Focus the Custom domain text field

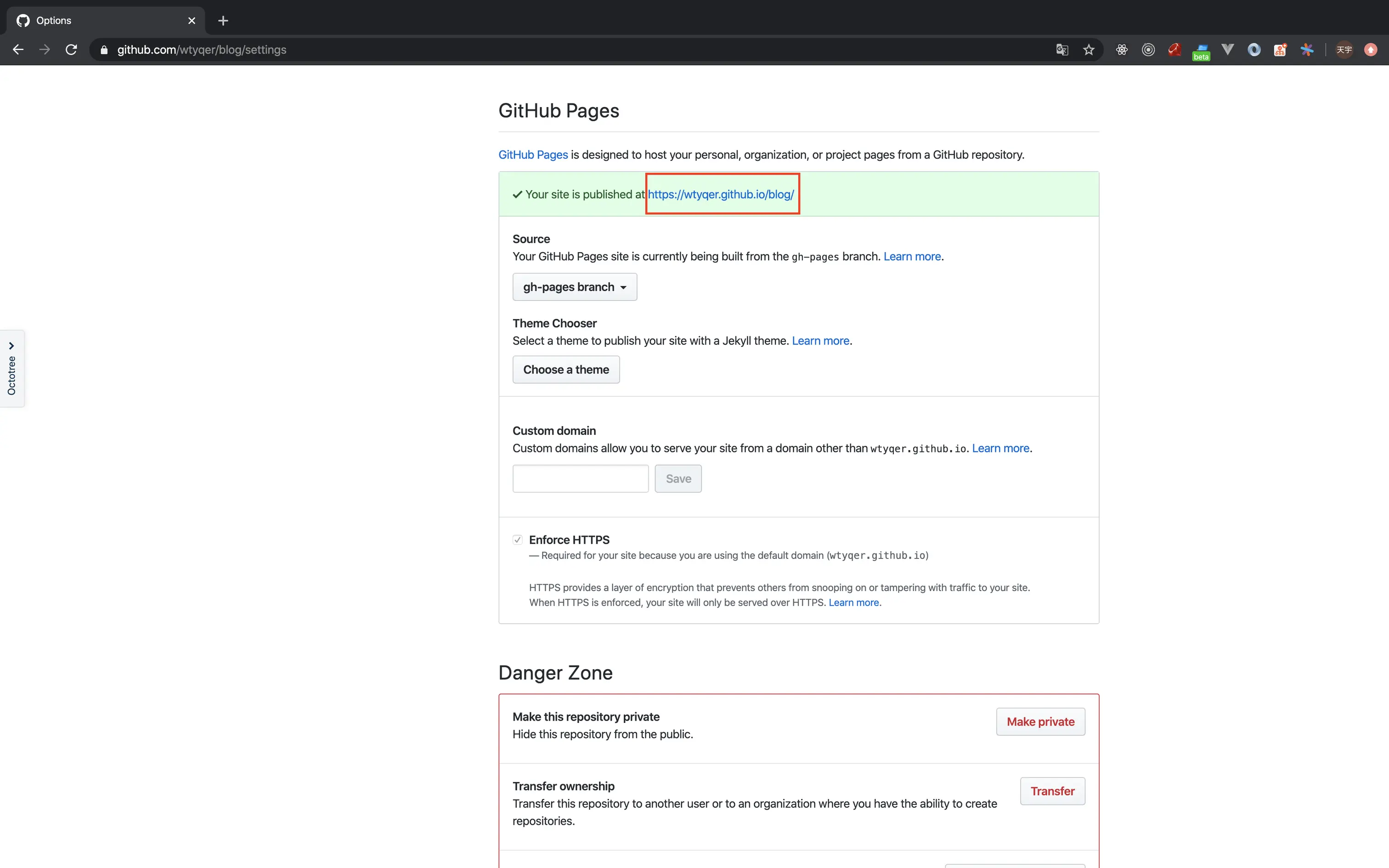pyautogui.click(x=580, y=479)
